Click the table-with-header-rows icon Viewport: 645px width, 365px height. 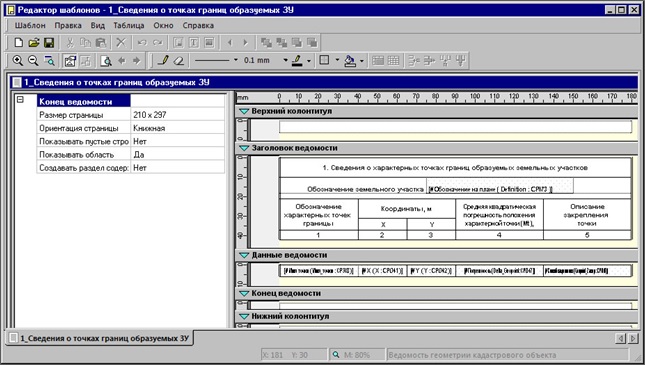(x=378, y=61)
